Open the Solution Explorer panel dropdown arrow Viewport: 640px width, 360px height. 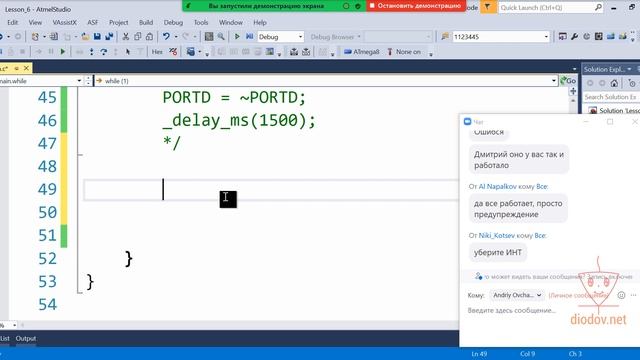tap(629, 69)
